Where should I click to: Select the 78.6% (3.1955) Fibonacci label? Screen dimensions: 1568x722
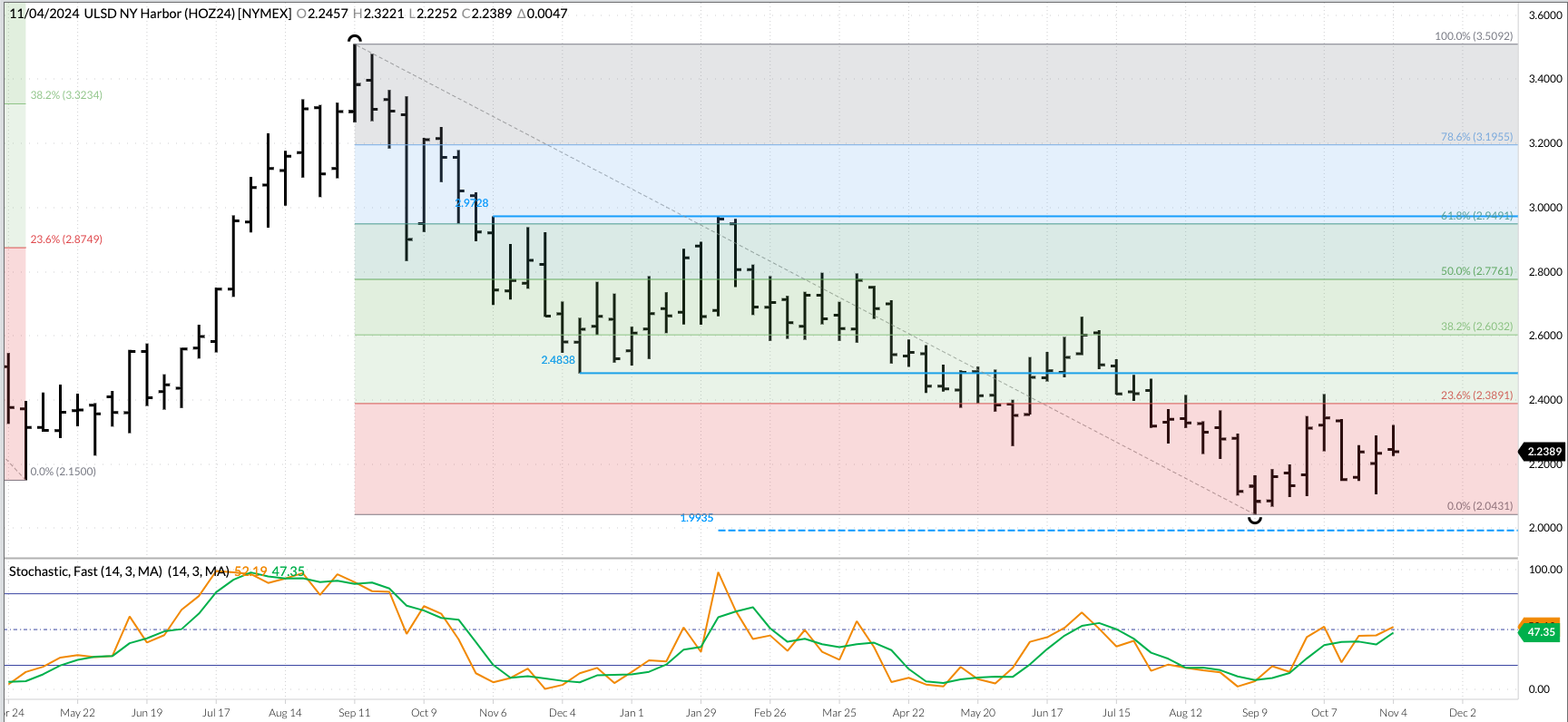pos(1476,137)
